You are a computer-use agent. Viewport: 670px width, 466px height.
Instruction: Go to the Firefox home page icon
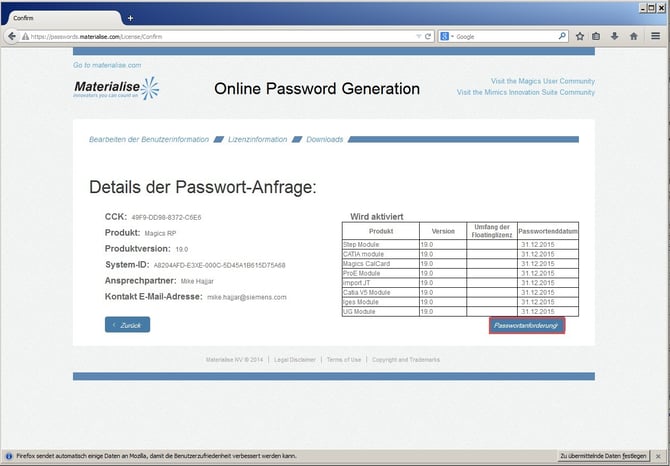(x=631, y=36)
